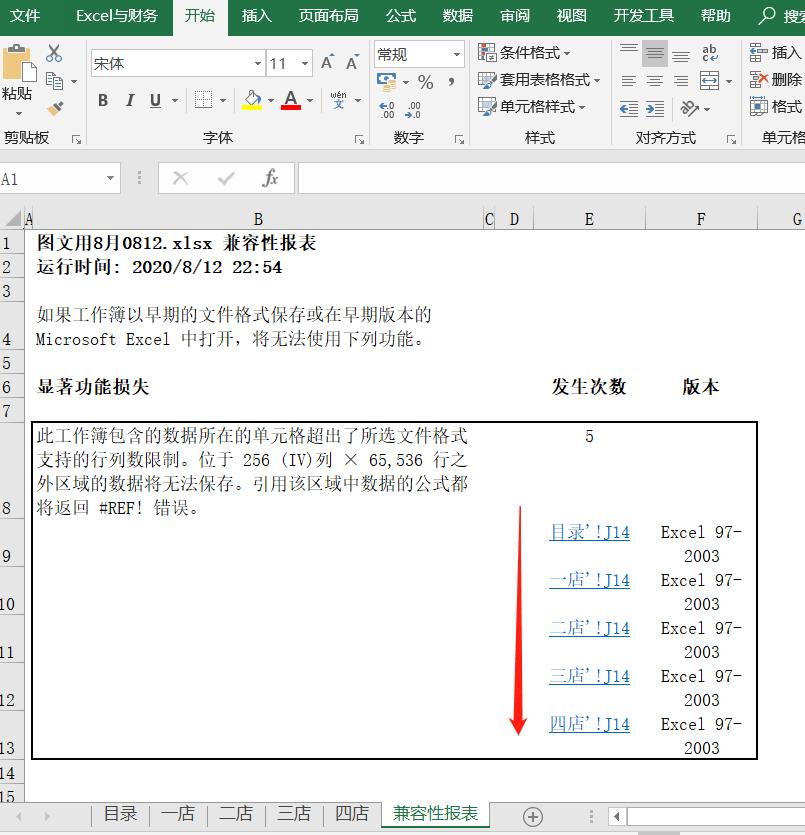Toggle underline formatting
The image size is (805, 835).
pos(154,100)
